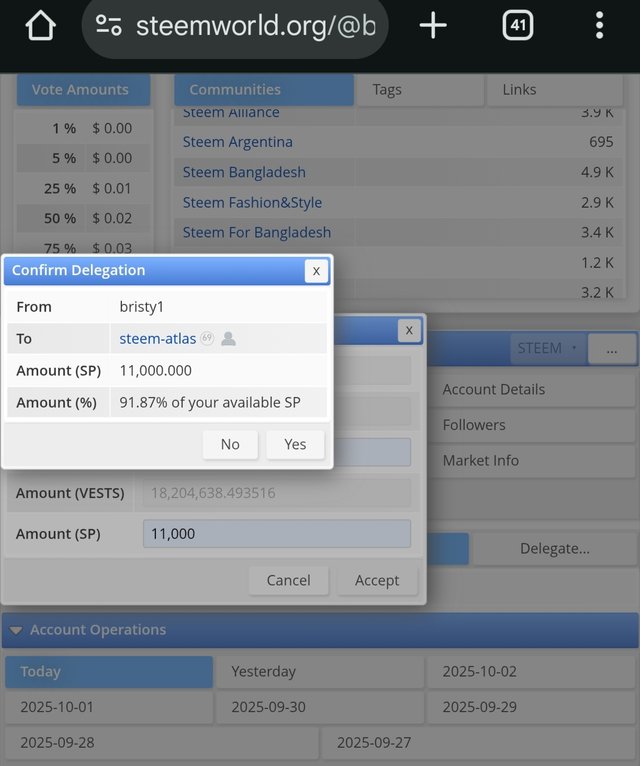Open Steem Fashion&Style community link

pyautogui.click(x=252, y=203)
